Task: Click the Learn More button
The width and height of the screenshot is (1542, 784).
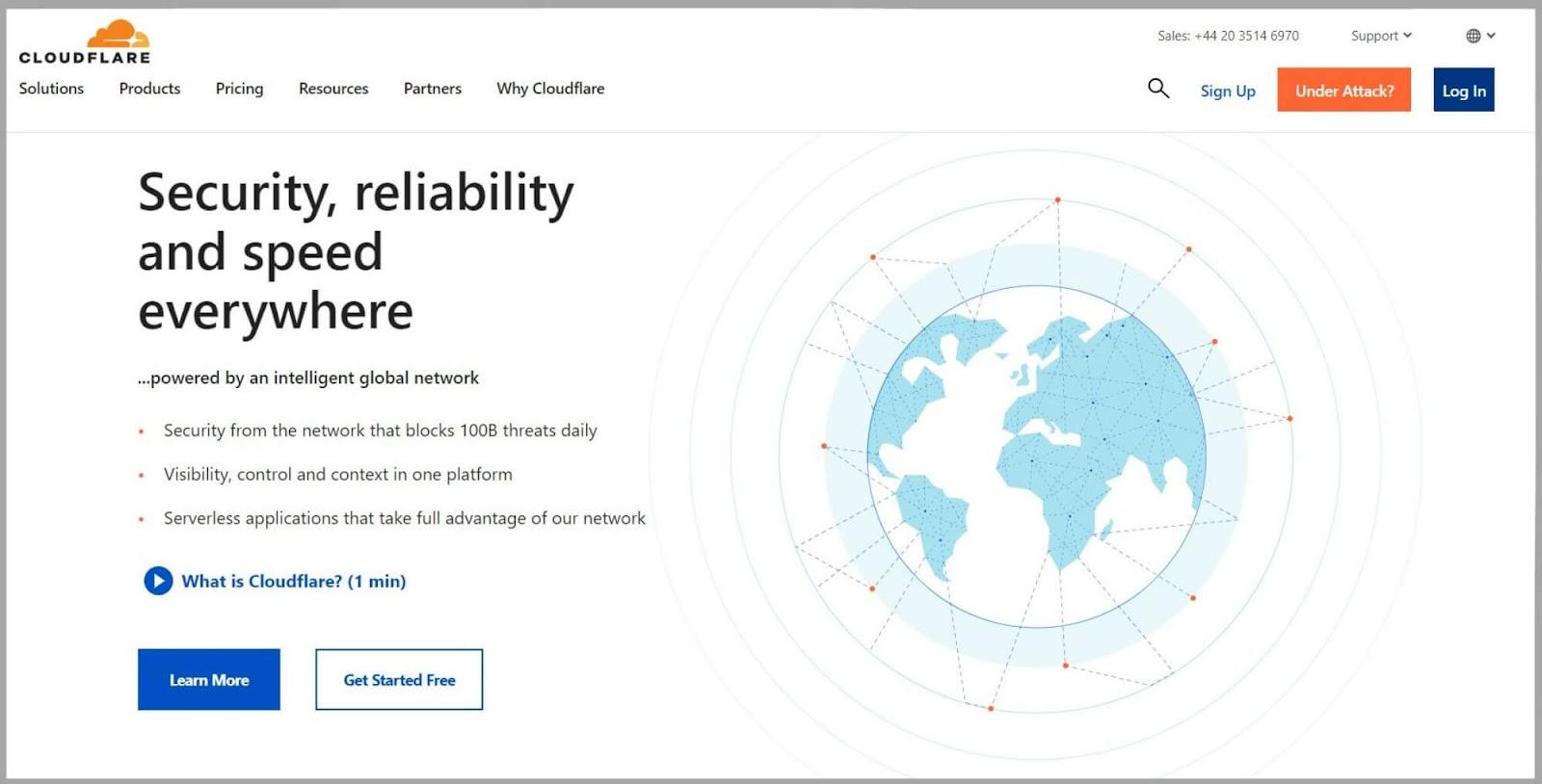Action: coord(209,680)
